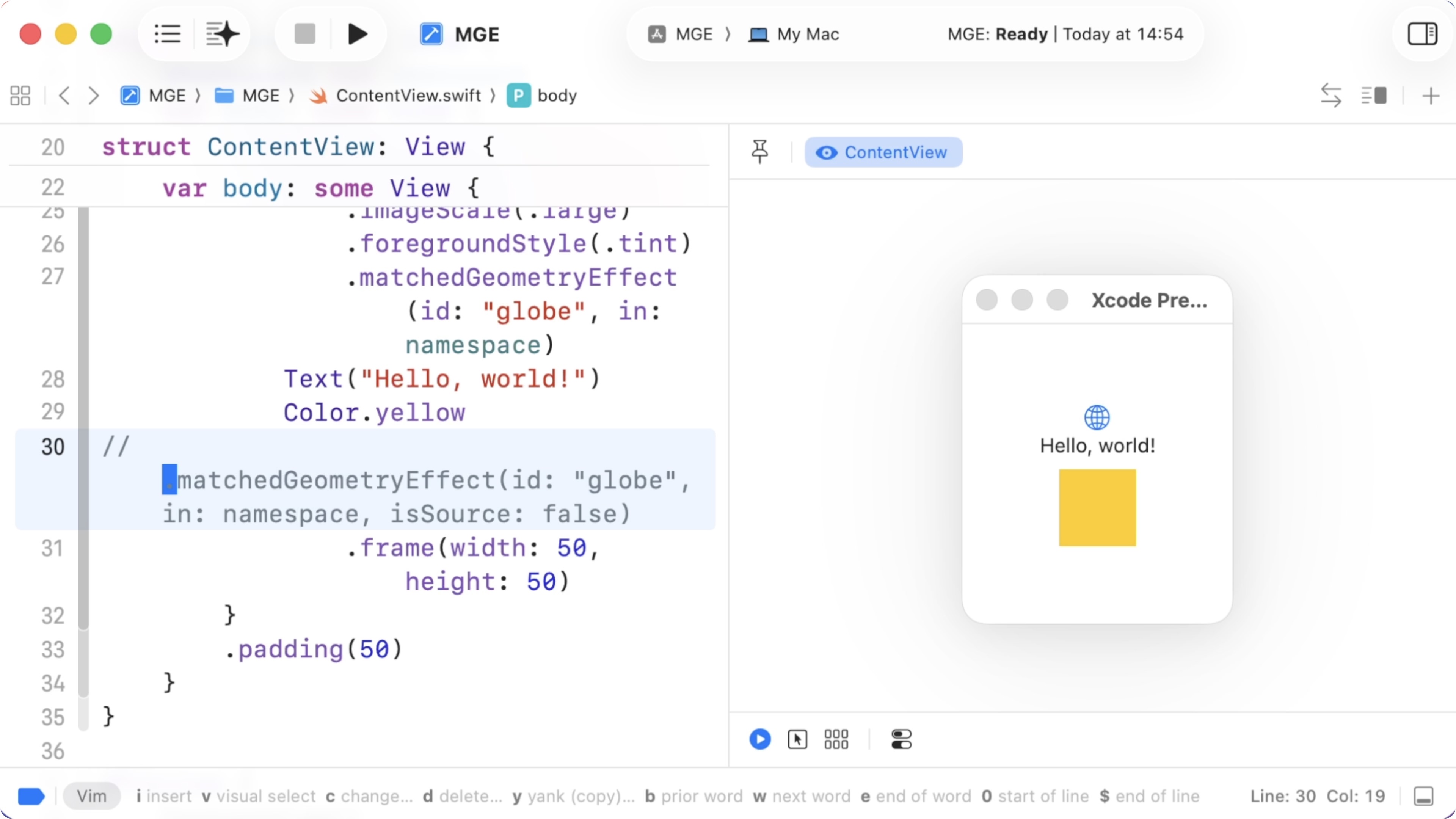The height and width of the screenshot is (819, 1456).
Task: Select the ContentView preview tab
Action: click(883, 152)
